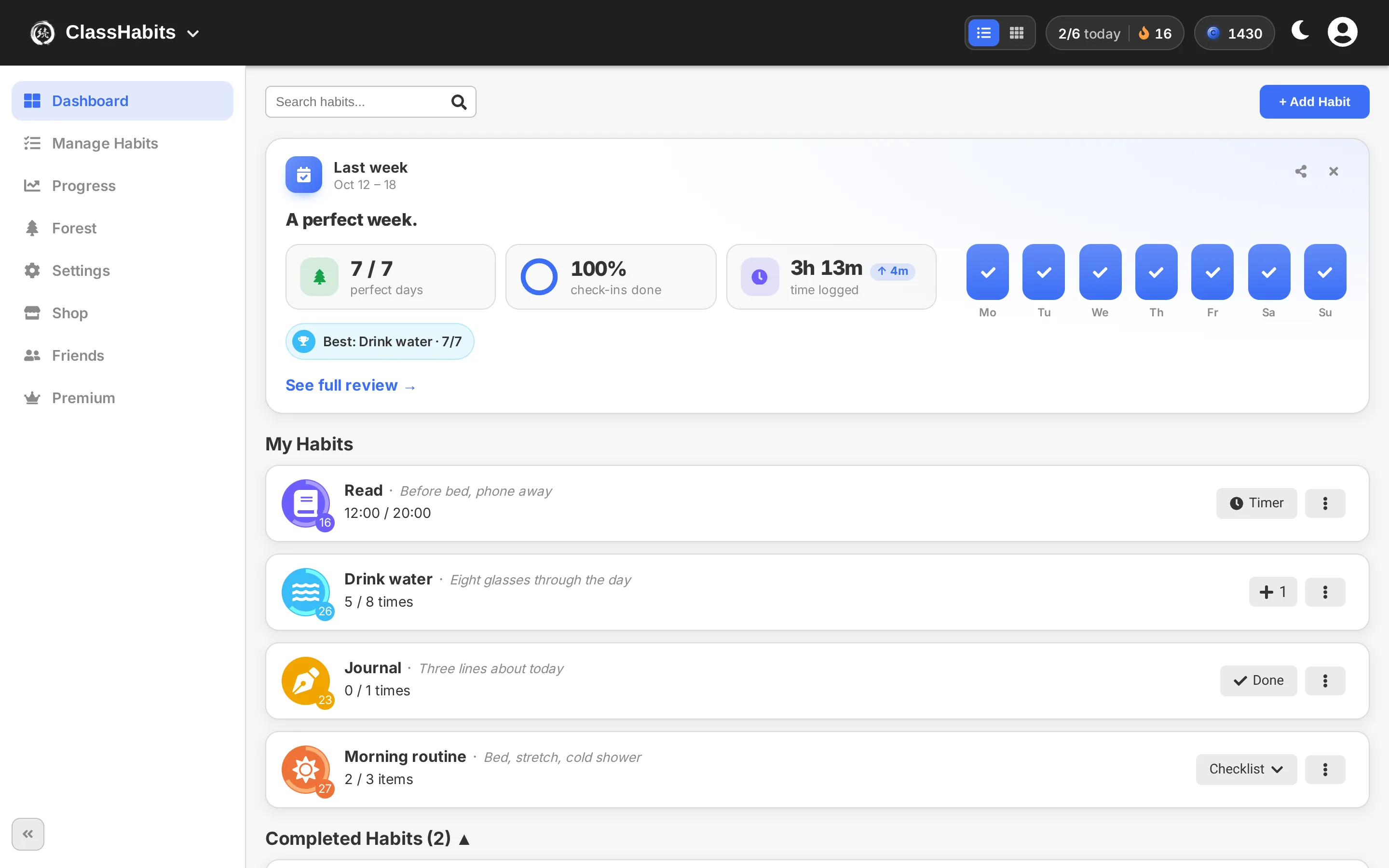This screenshot has width=1389, height=868.
Task: Go to Manage Habits
Action: tap(122, 143)
